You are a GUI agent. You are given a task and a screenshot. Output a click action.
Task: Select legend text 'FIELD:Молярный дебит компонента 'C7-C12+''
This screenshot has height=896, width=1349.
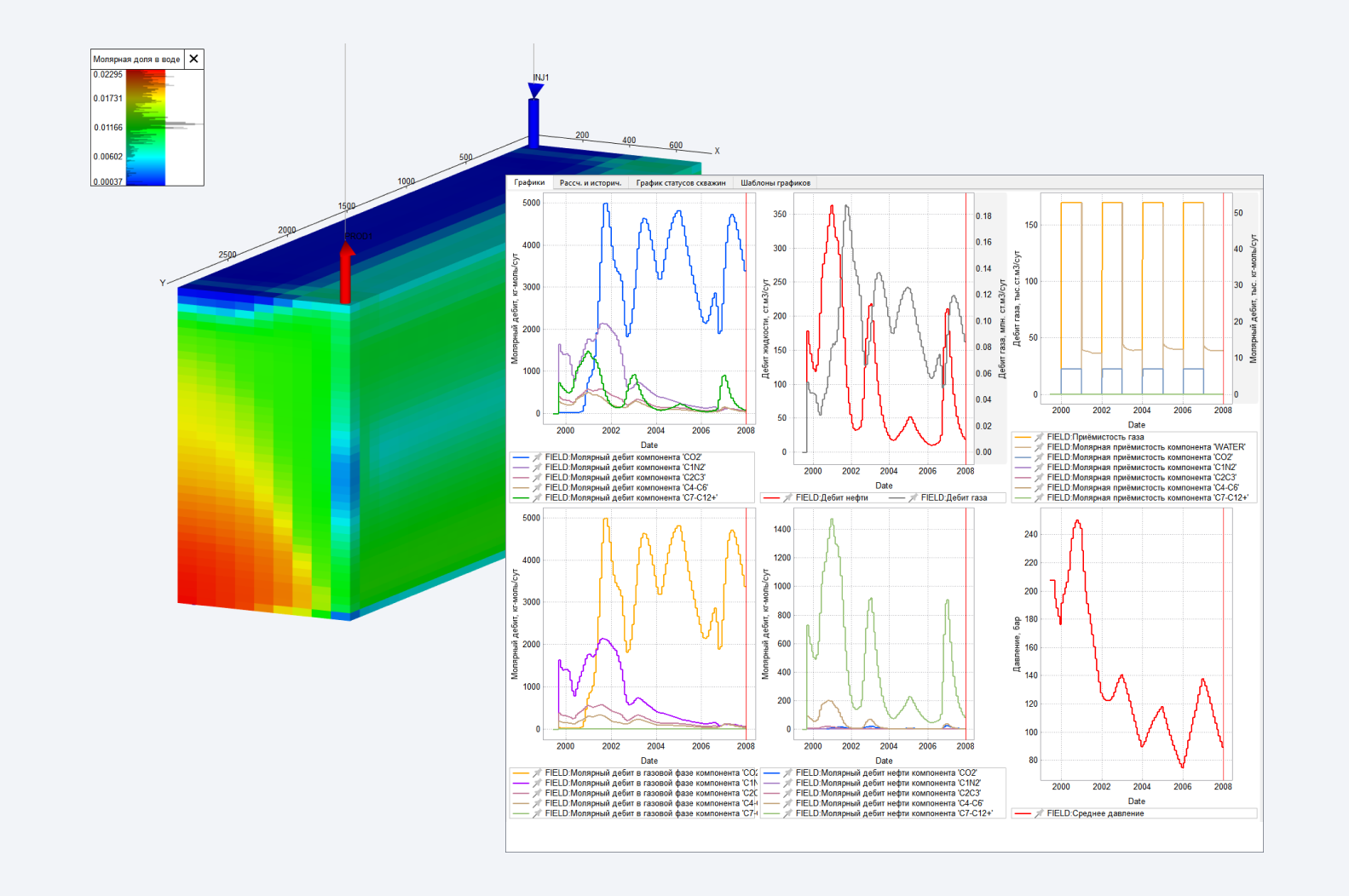[x=631, y=498]
